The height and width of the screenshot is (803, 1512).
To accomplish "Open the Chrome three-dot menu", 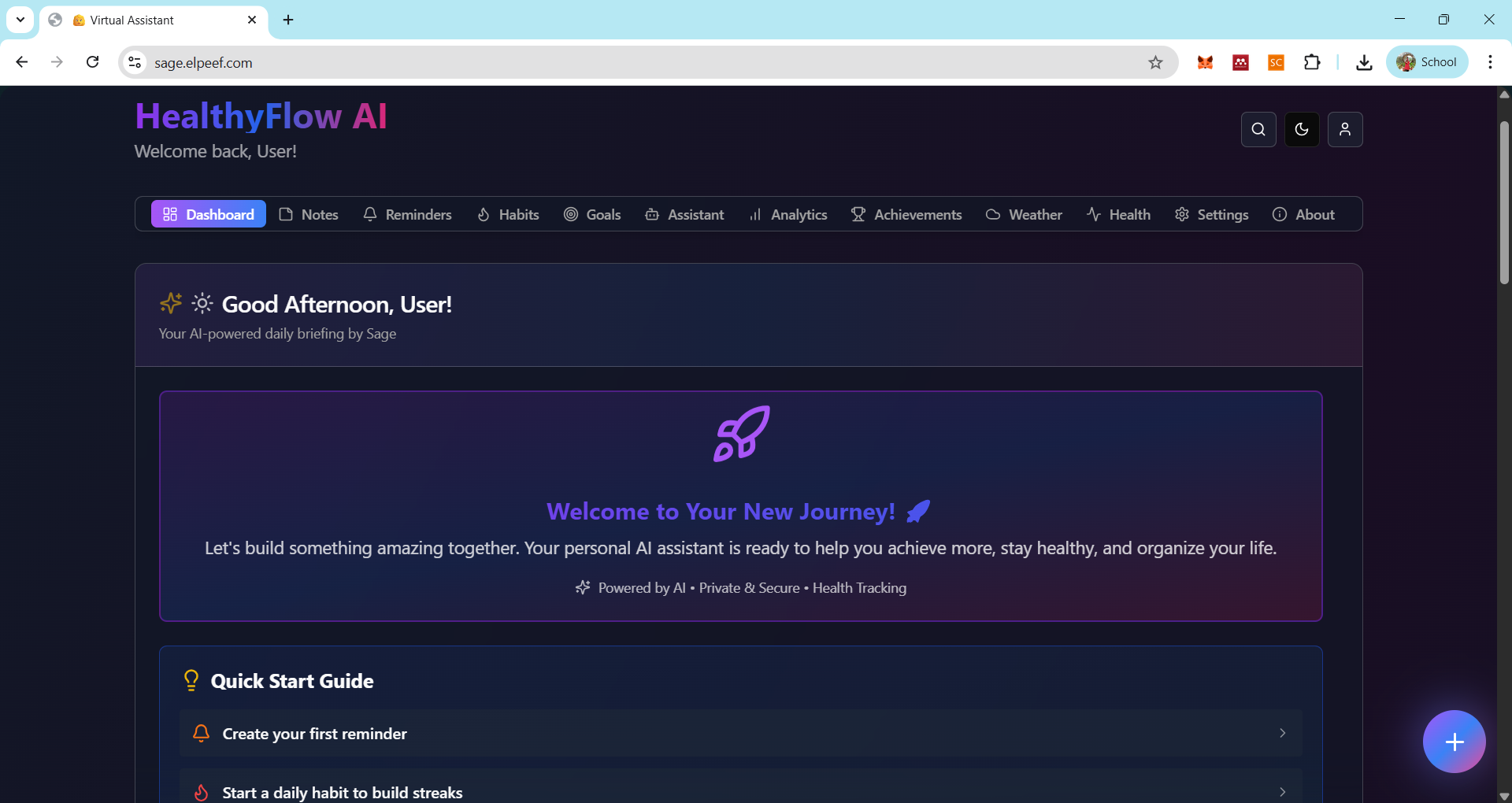I will 1490,62.
